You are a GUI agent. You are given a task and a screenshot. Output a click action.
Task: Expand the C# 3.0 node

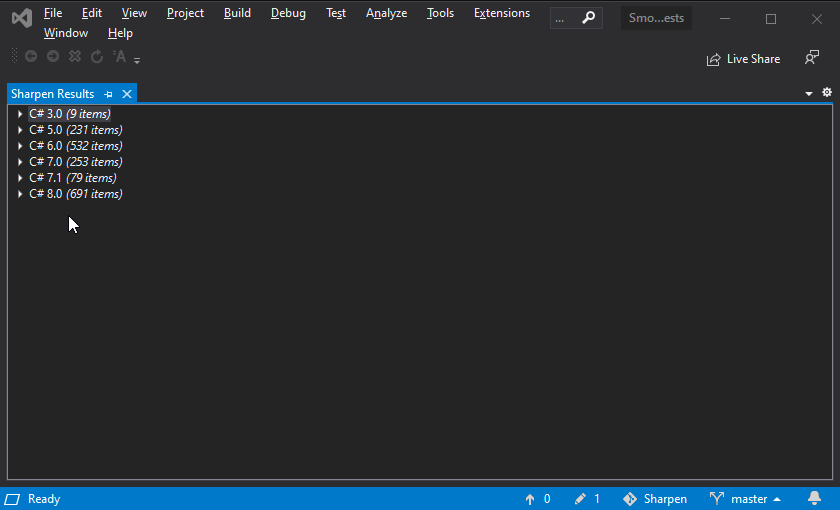pyautogui.click(x=20, y=114)
